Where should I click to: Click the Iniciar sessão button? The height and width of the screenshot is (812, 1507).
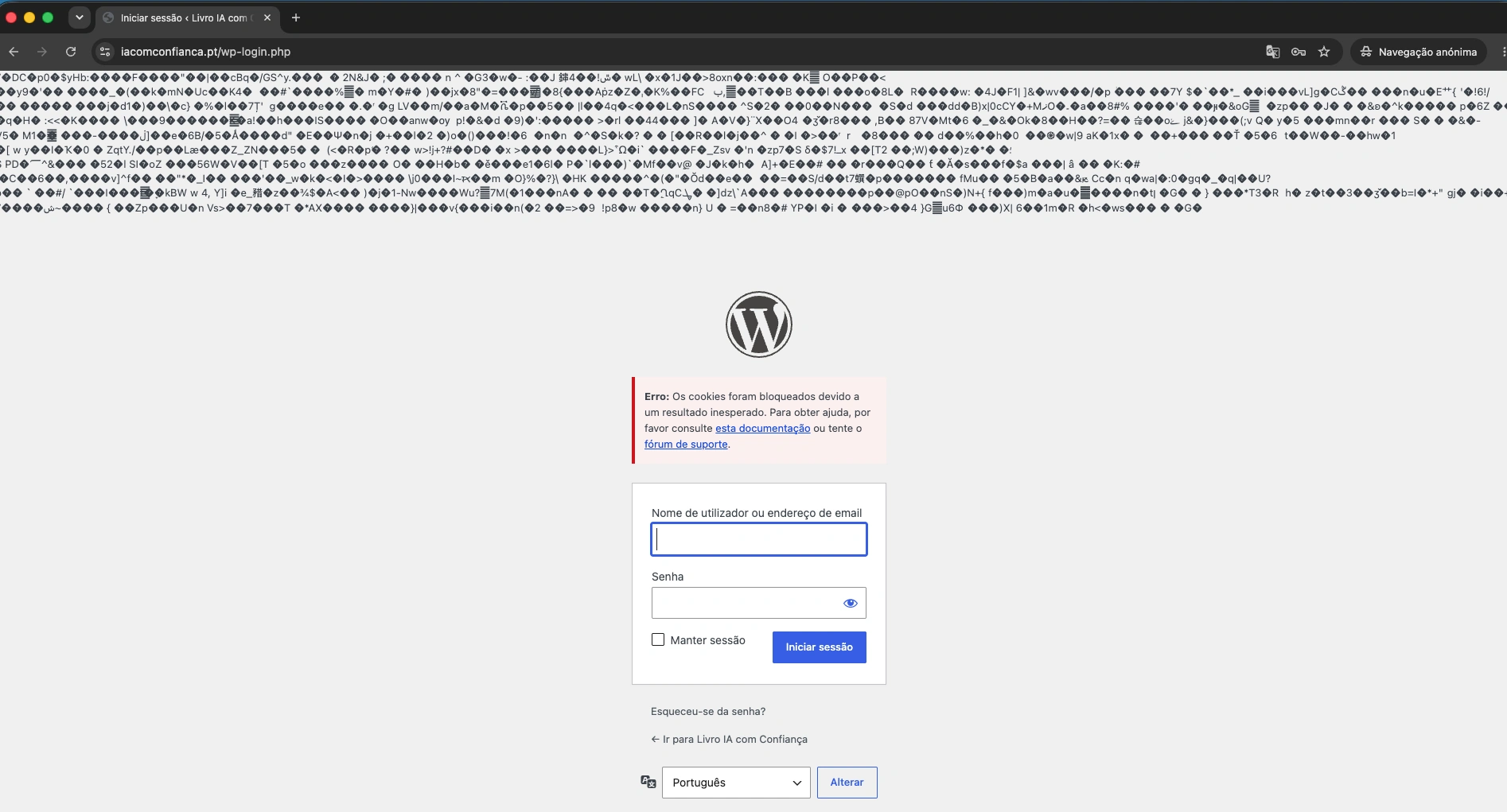(819, 647)
